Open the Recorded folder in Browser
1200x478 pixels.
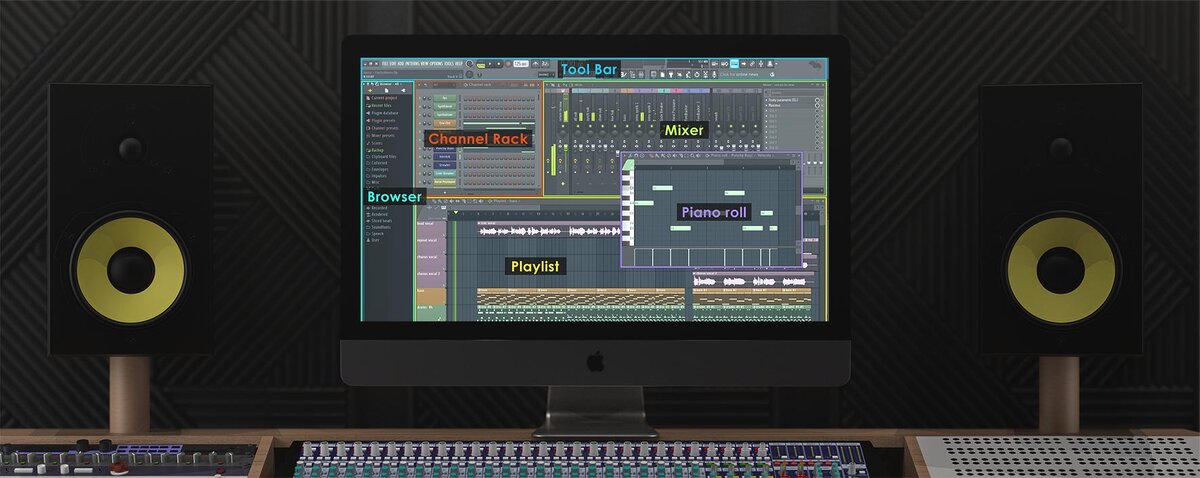point(378,208)
